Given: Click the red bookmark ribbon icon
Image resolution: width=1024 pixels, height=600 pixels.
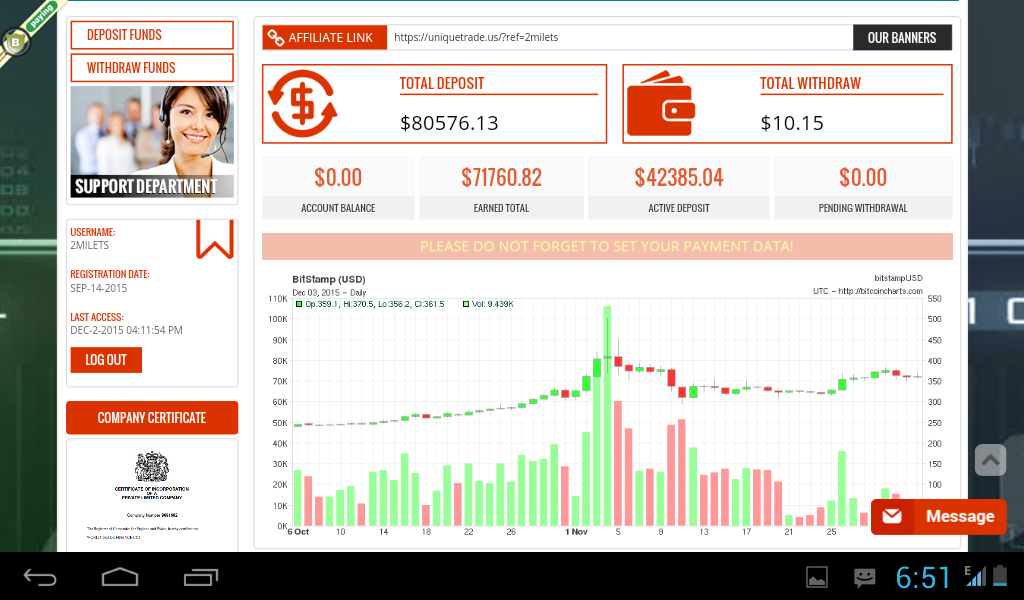Looking at the screenshot, I should (215, 240).
